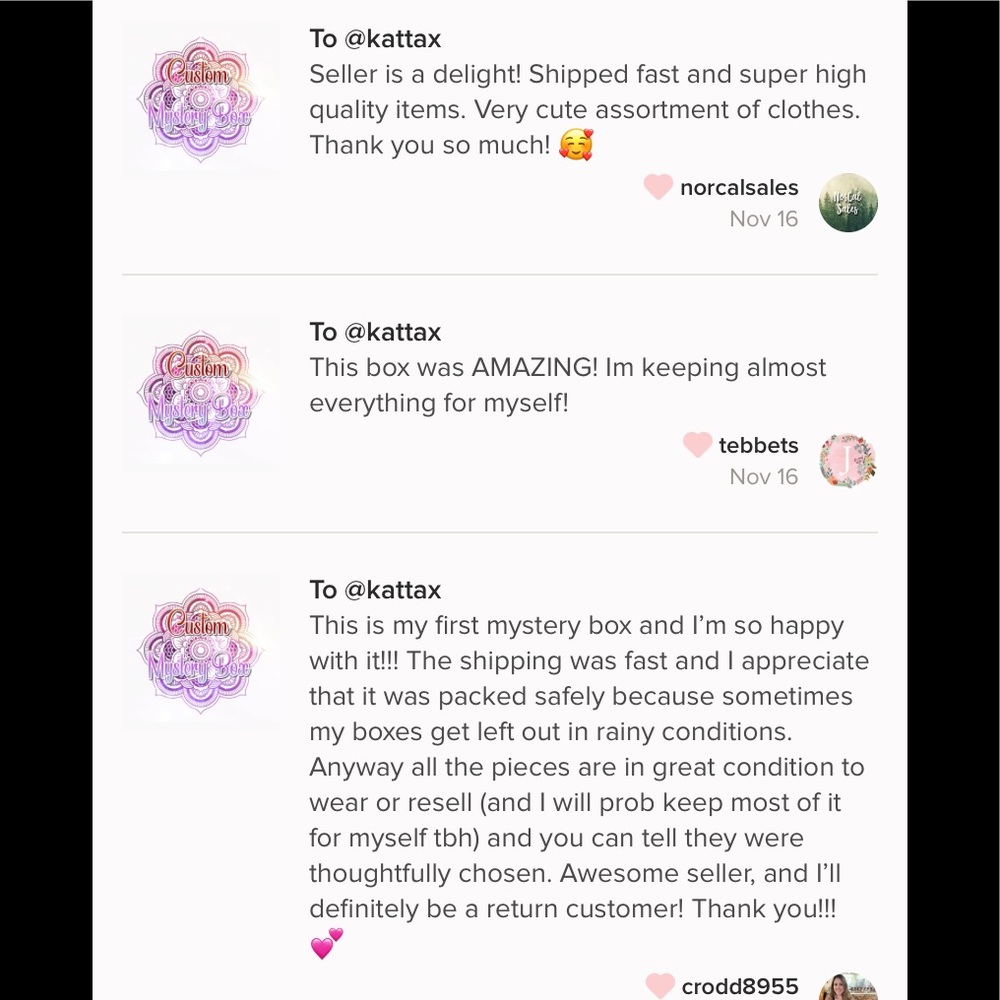The image size is (1000, 1000).
Task: Tap the heart beside norcalsales
Action: click(x=658, y=187)
